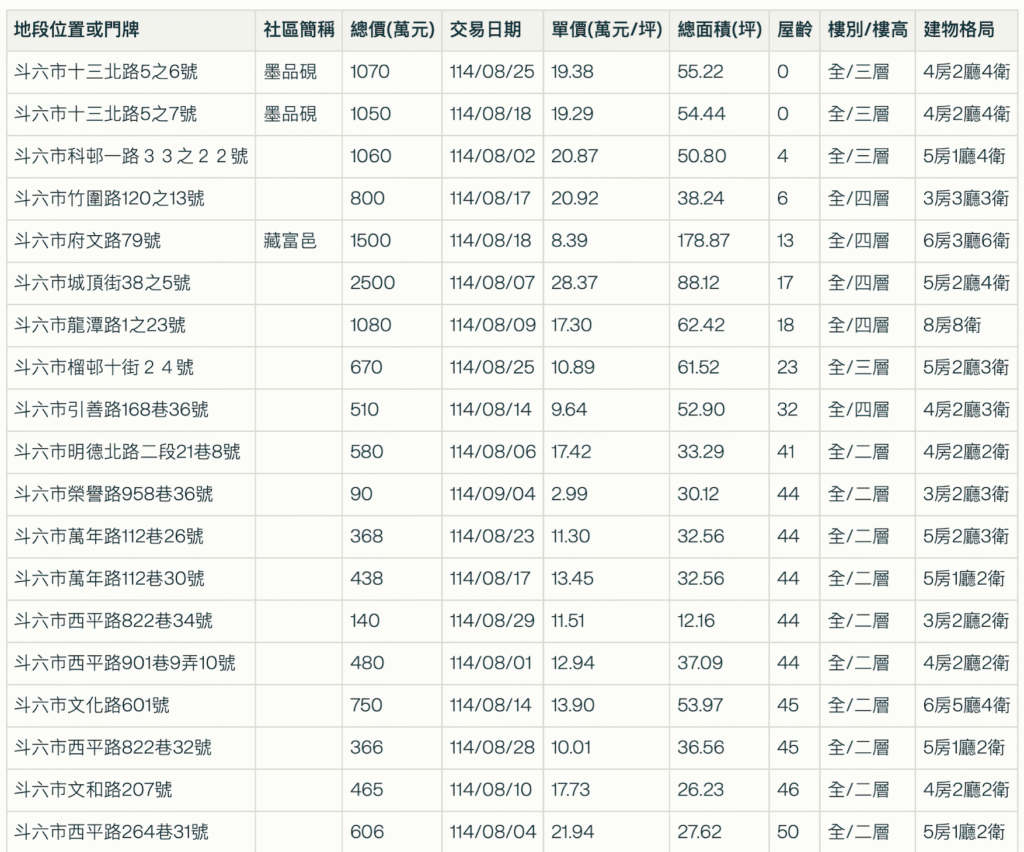Click unit price 8.39
Screen dimensions: 1024x852
pyautogui.click(x=569, y=241)
